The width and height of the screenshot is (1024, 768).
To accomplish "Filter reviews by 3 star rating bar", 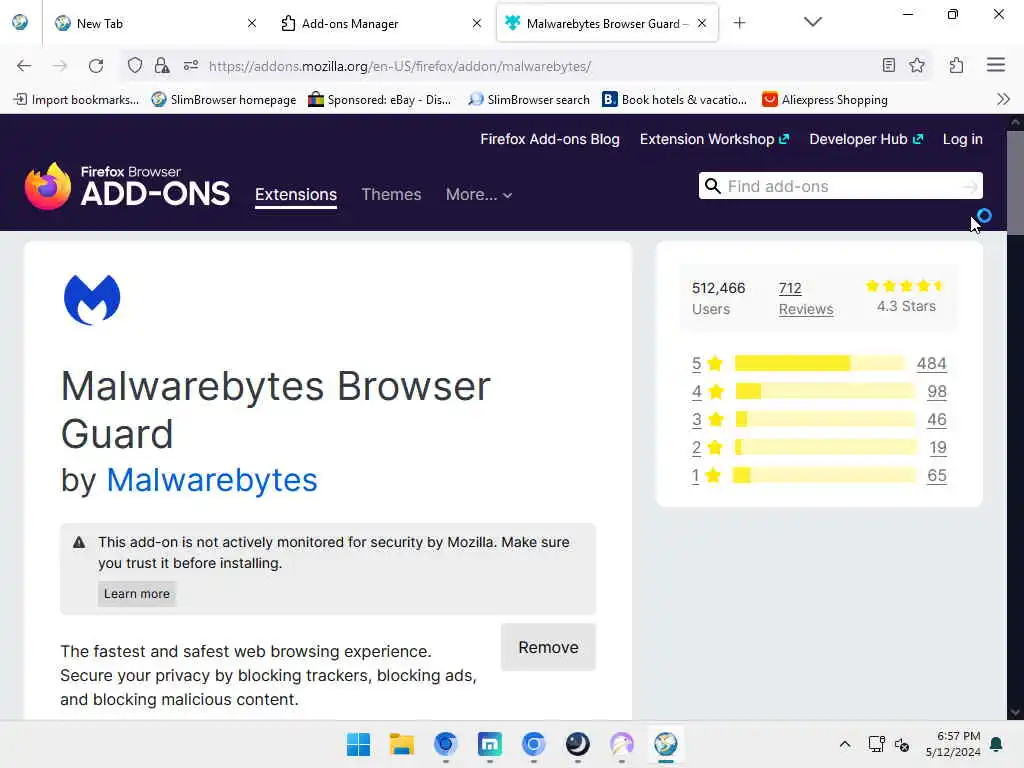I will pos(825,419).
